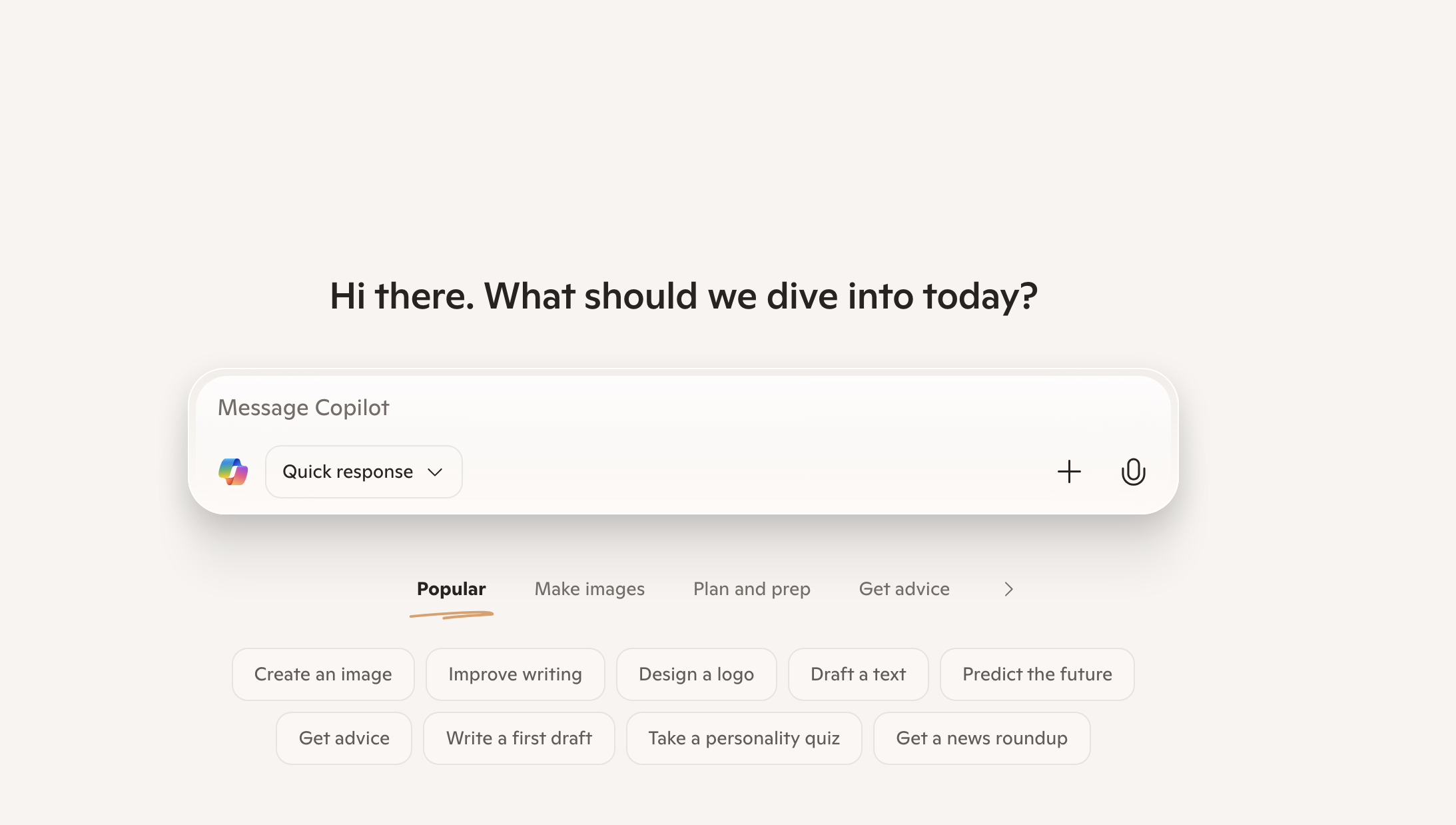Click the Create an image suggestion
The width and height of the screenshot is (1456, 825).
click(x=323, y=674)
